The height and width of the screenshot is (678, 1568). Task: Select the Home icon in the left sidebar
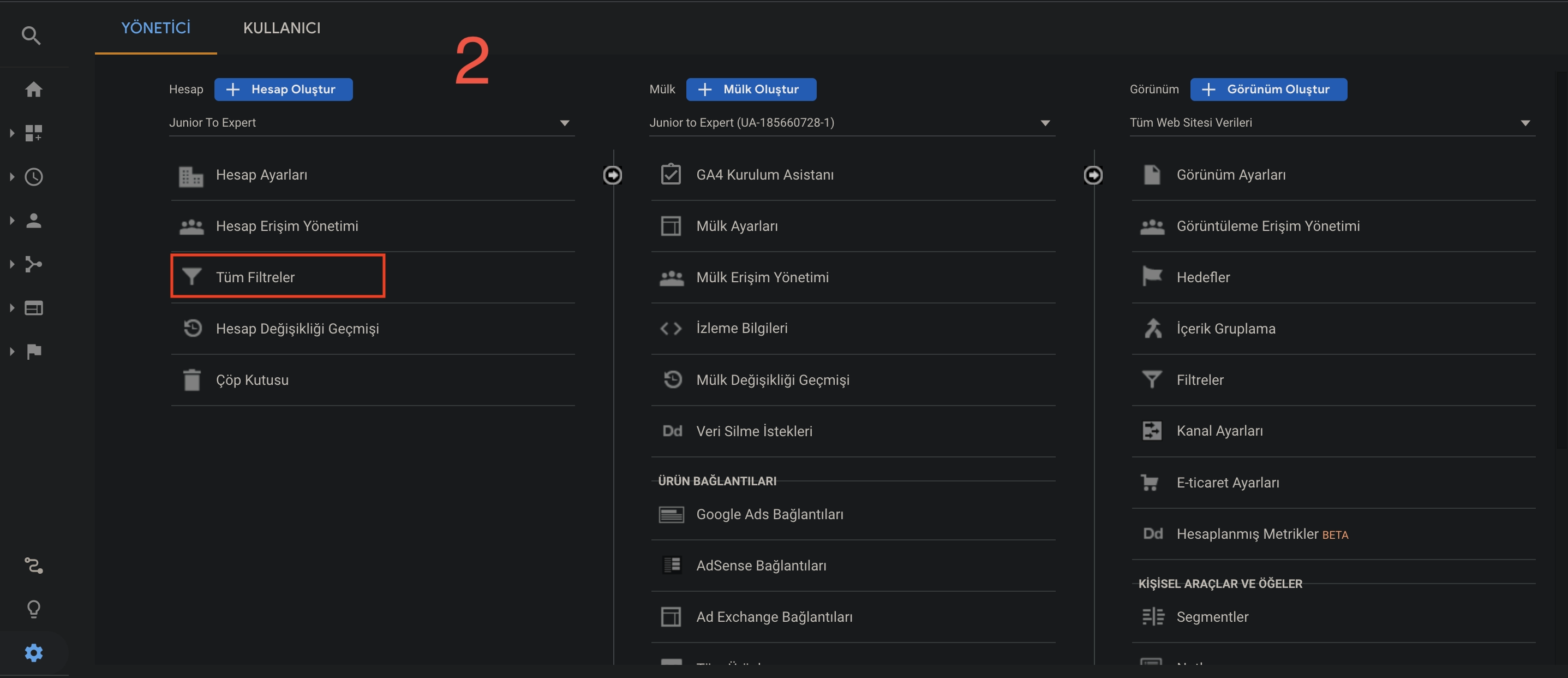(x=34, y=89)
